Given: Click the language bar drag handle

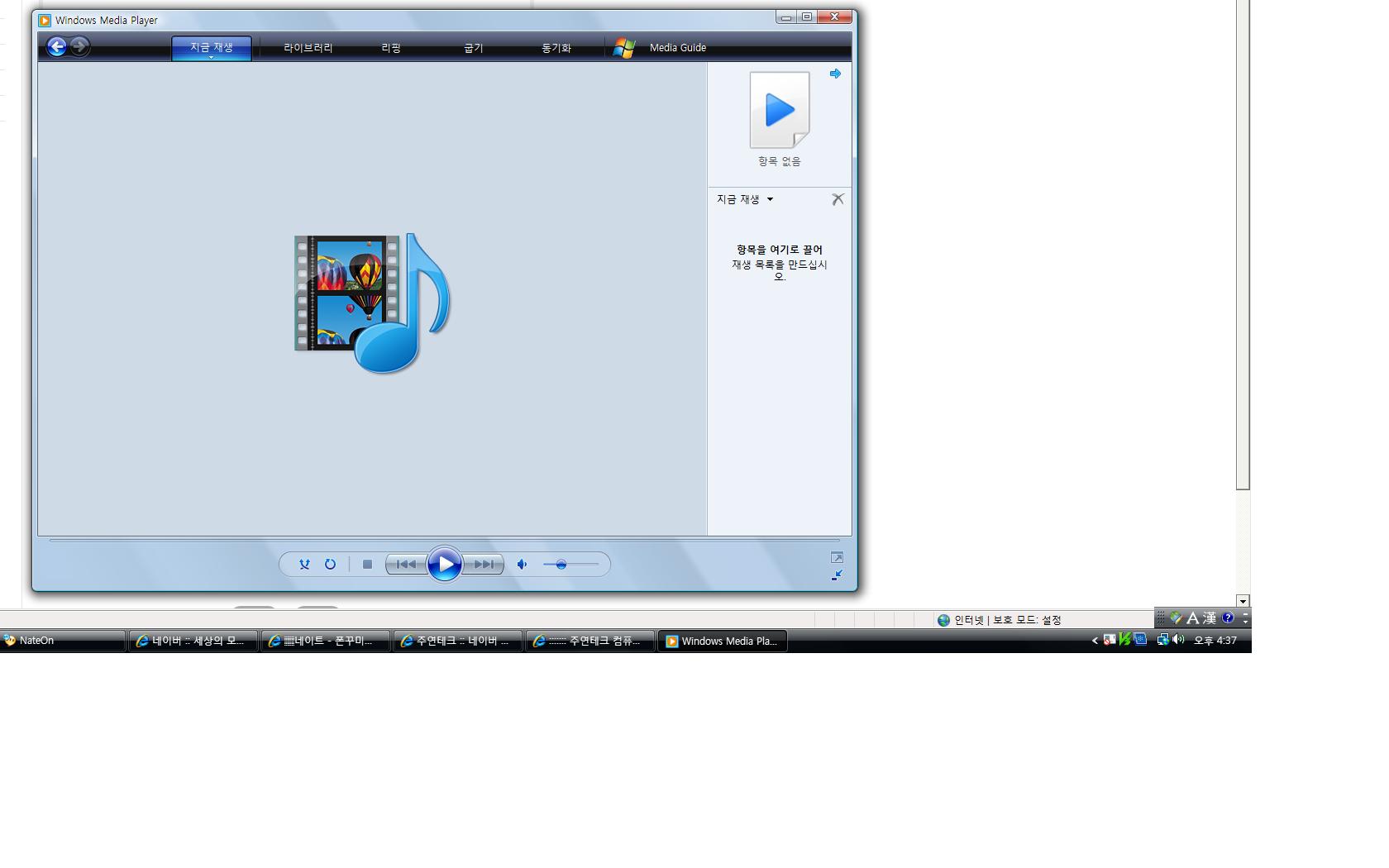Looking at the screenshot, I should point(1161,618).
